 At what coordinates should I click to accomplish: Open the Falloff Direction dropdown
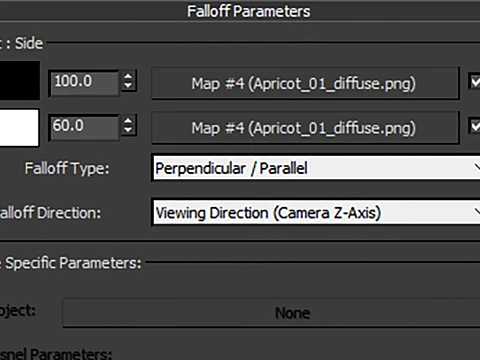[x=316, y=213]
